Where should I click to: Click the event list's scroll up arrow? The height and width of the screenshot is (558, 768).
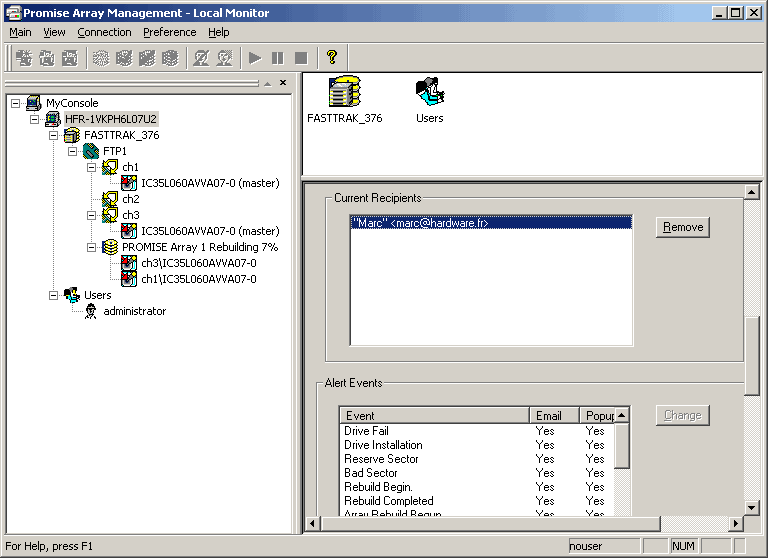[622, 415]
